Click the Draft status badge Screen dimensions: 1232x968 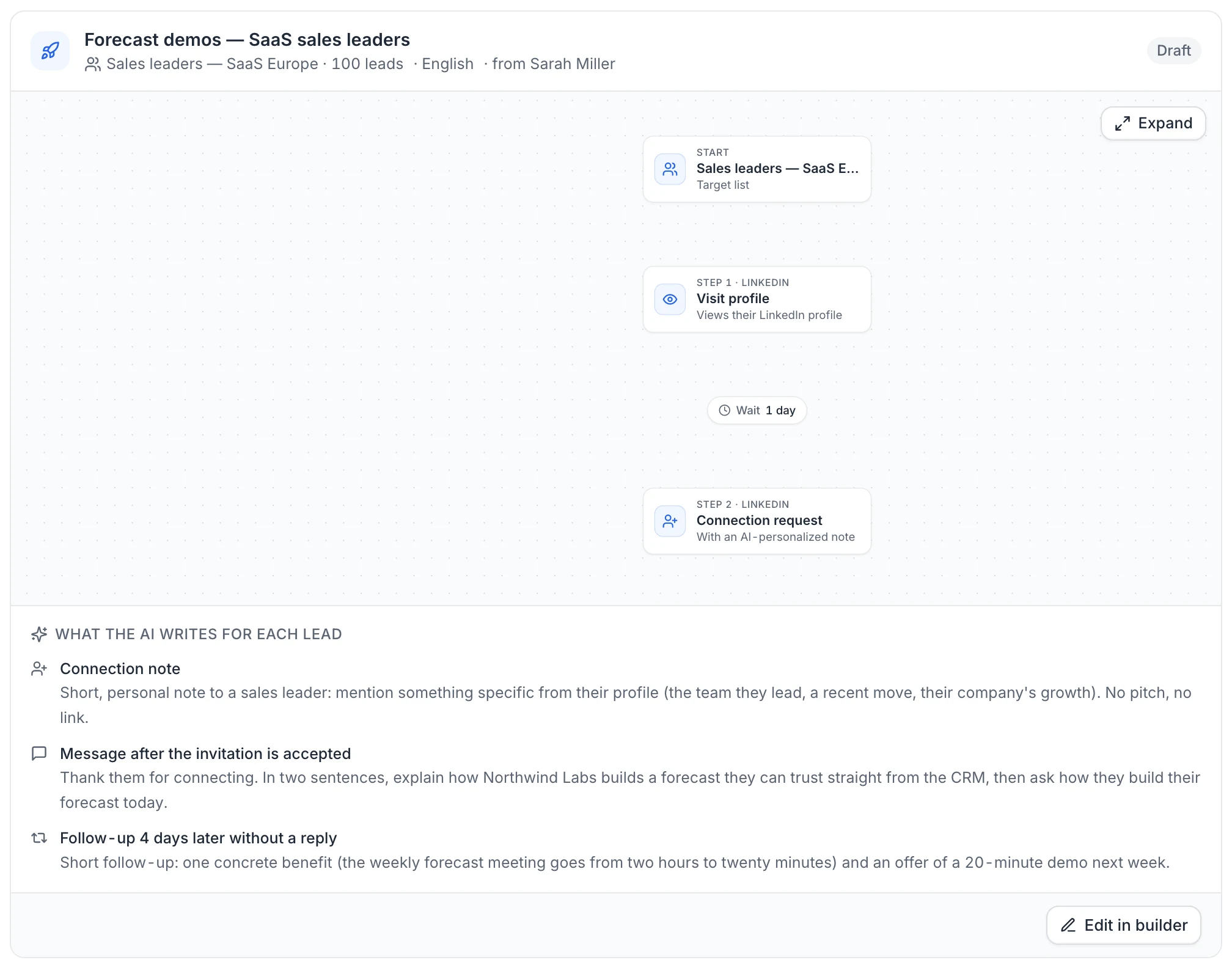coord(1173,51)
